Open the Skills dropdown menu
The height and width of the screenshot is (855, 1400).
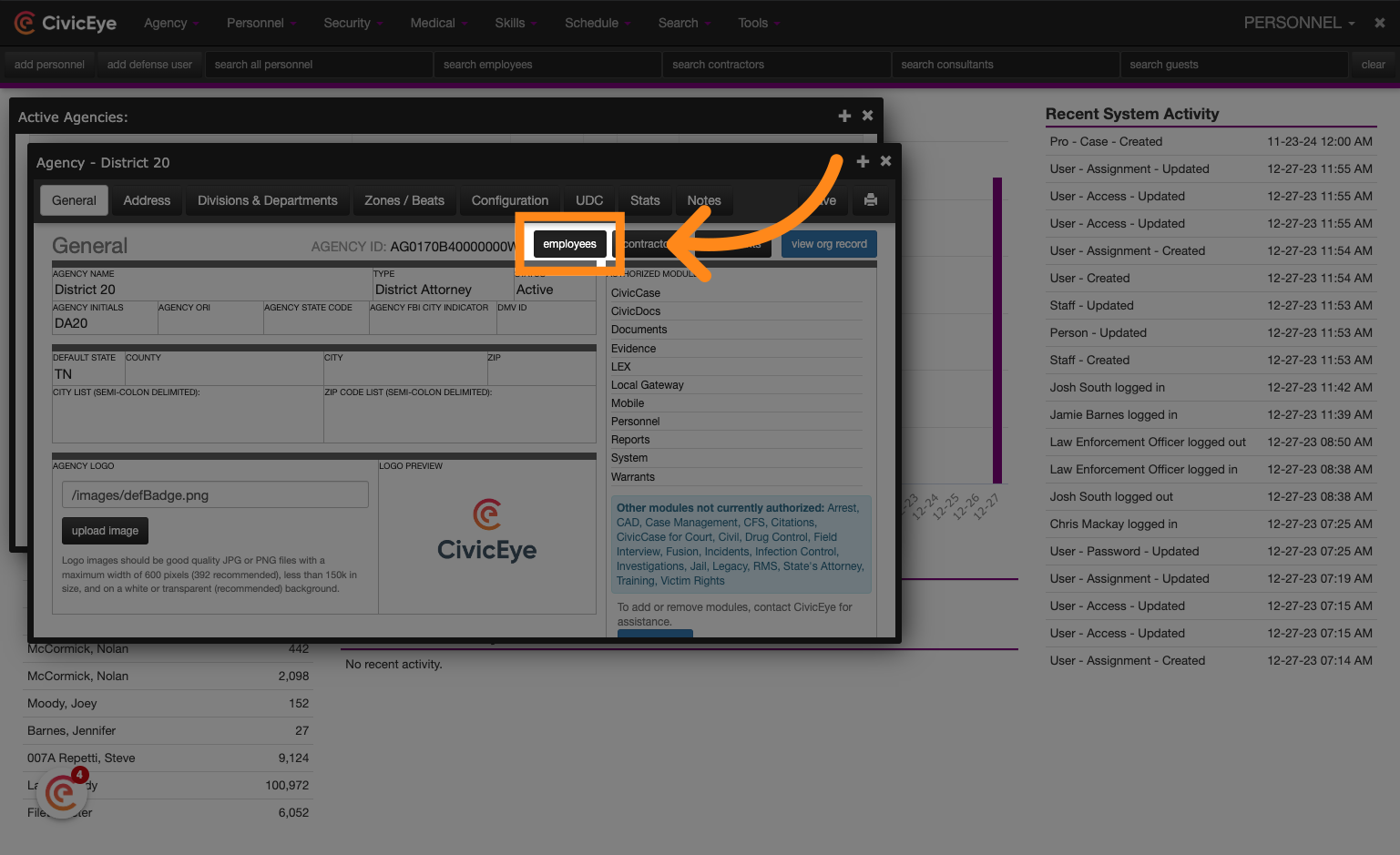click(516, 23)
